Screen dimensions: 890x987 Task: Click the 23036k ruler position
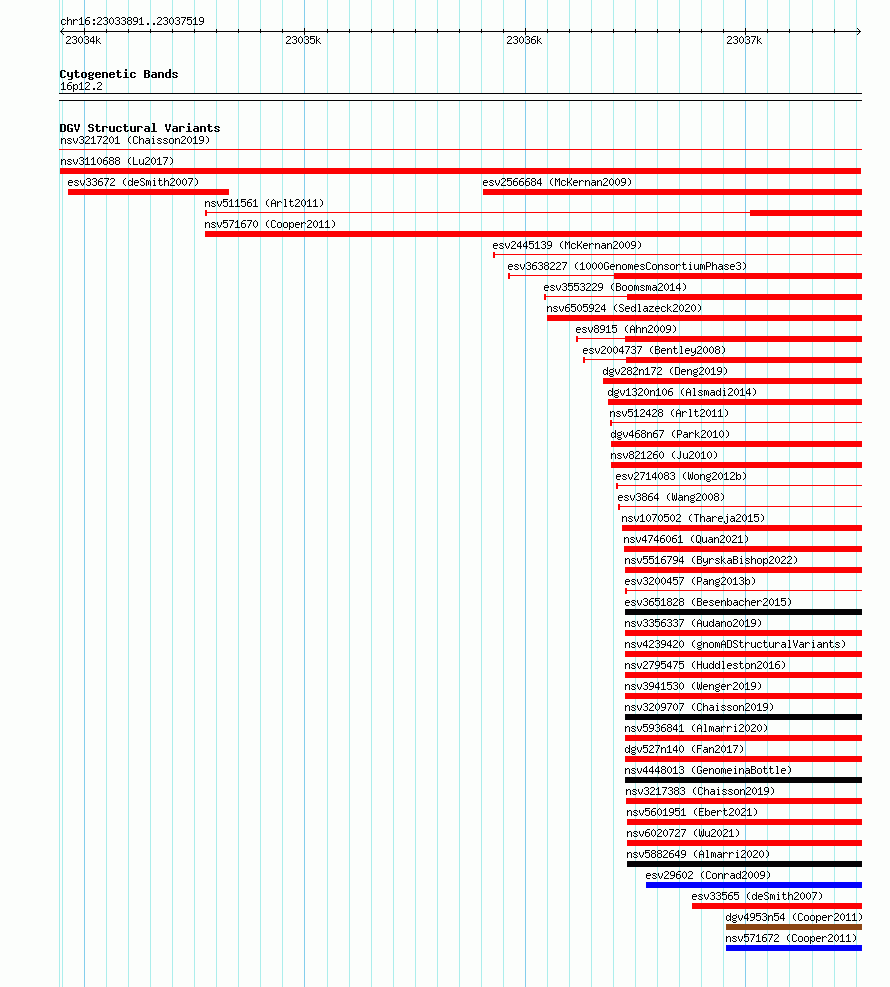pyautogui.click(x=524, y=40)
